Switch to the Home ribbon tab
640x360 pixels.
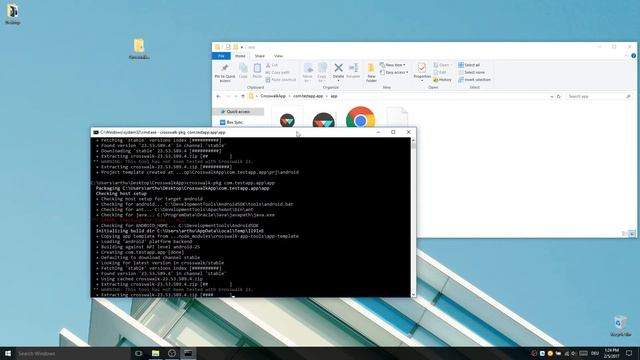240,56
